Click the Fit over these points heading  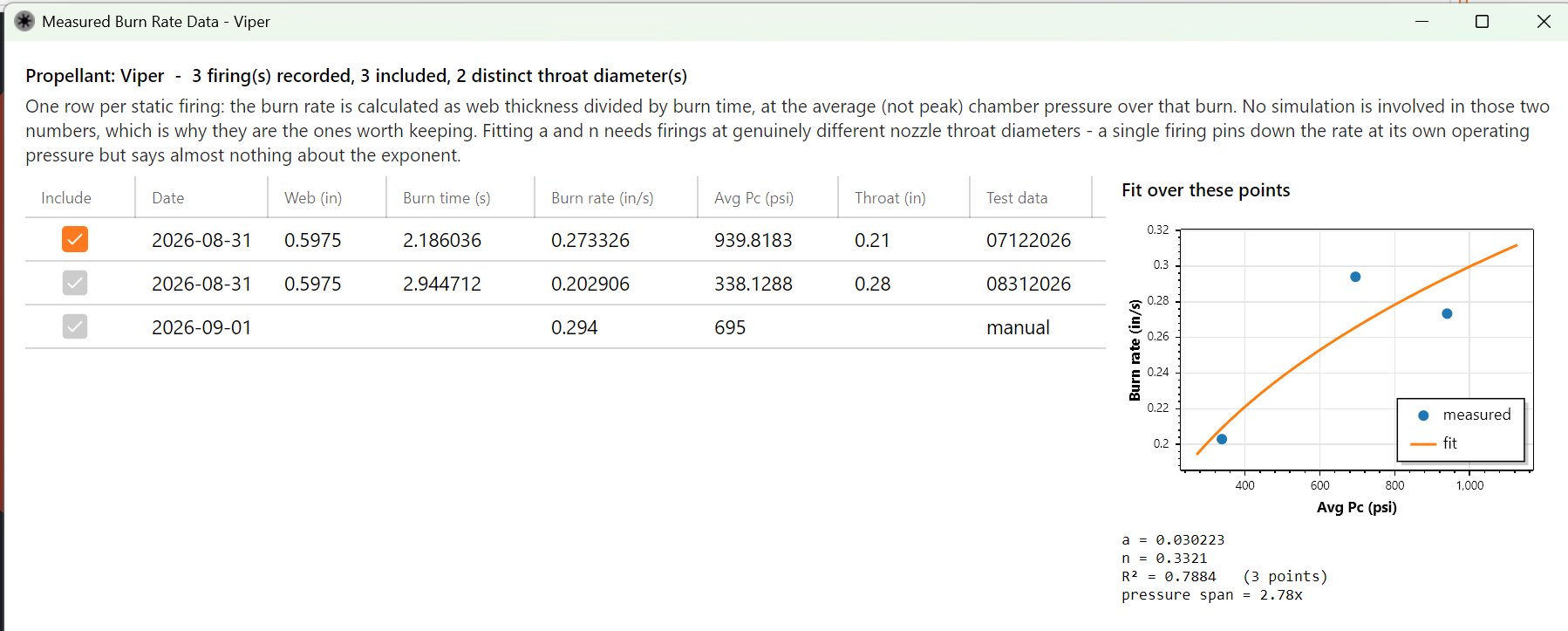pyautogui.click(x=1206, y=190)
